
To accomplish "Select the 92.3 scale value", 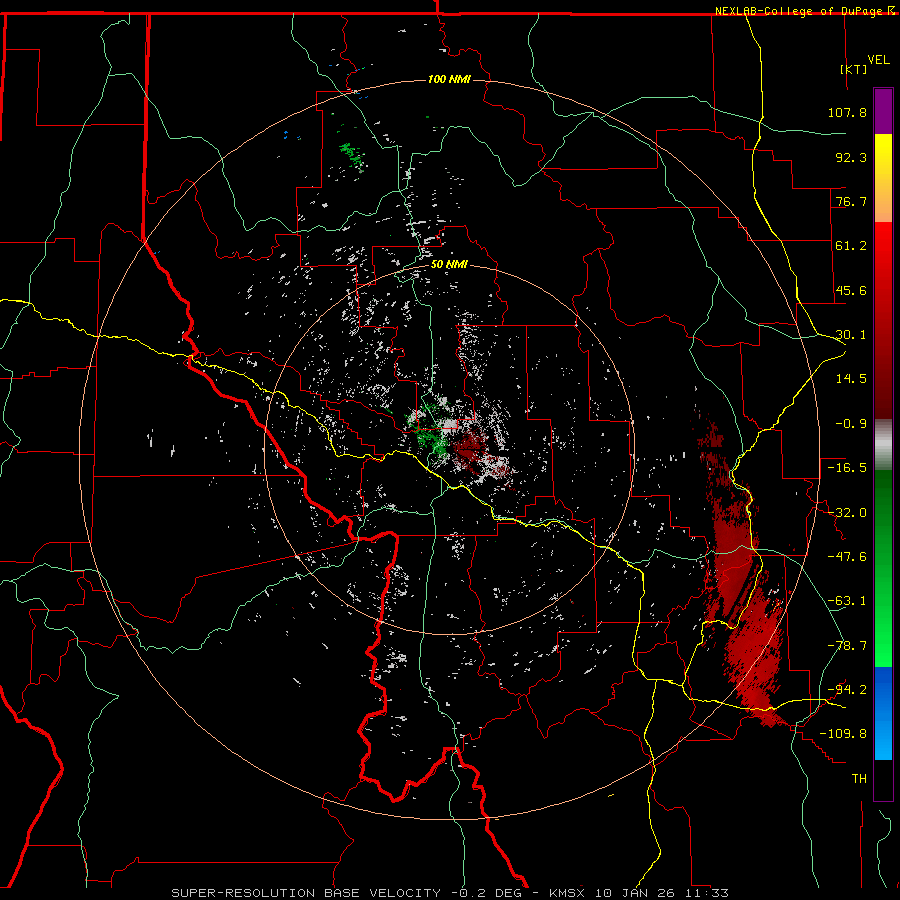I will click(x=851, y=157).
